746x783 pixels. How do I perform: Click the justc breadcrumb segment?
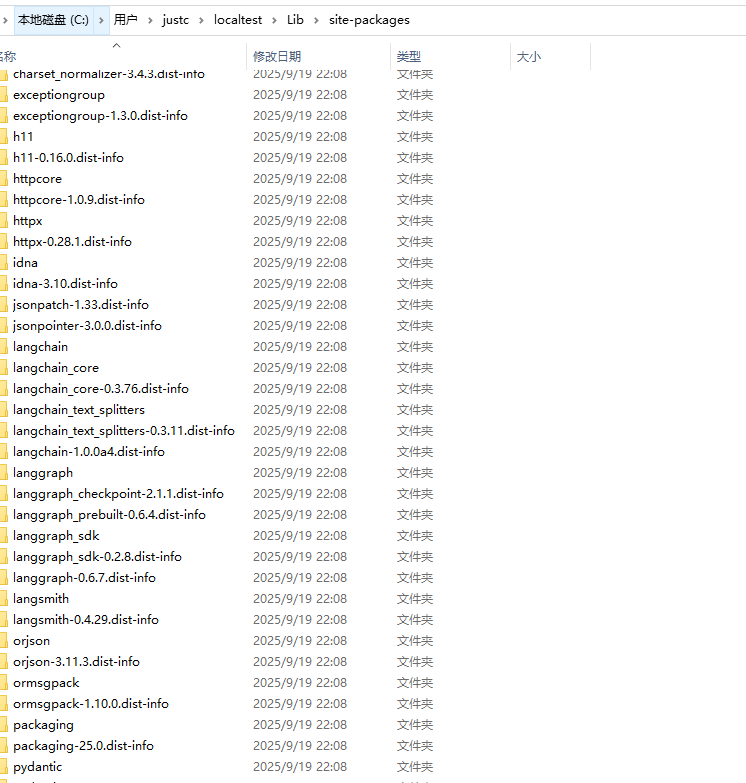pyautogui.click(x=176, y=20)
